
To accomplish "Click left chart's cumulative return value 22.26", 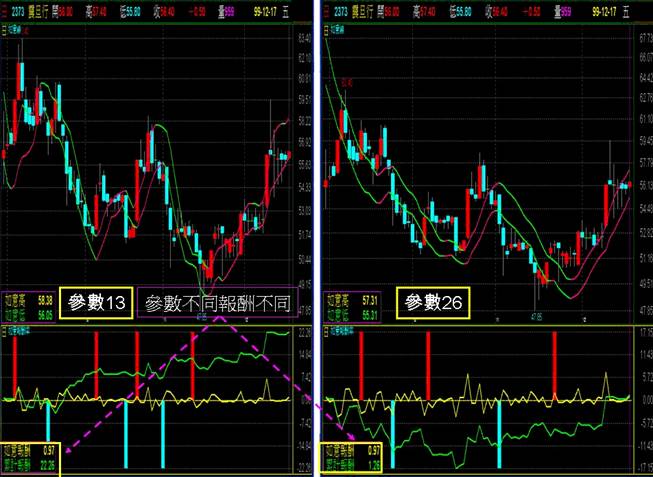I will point(44,463).
